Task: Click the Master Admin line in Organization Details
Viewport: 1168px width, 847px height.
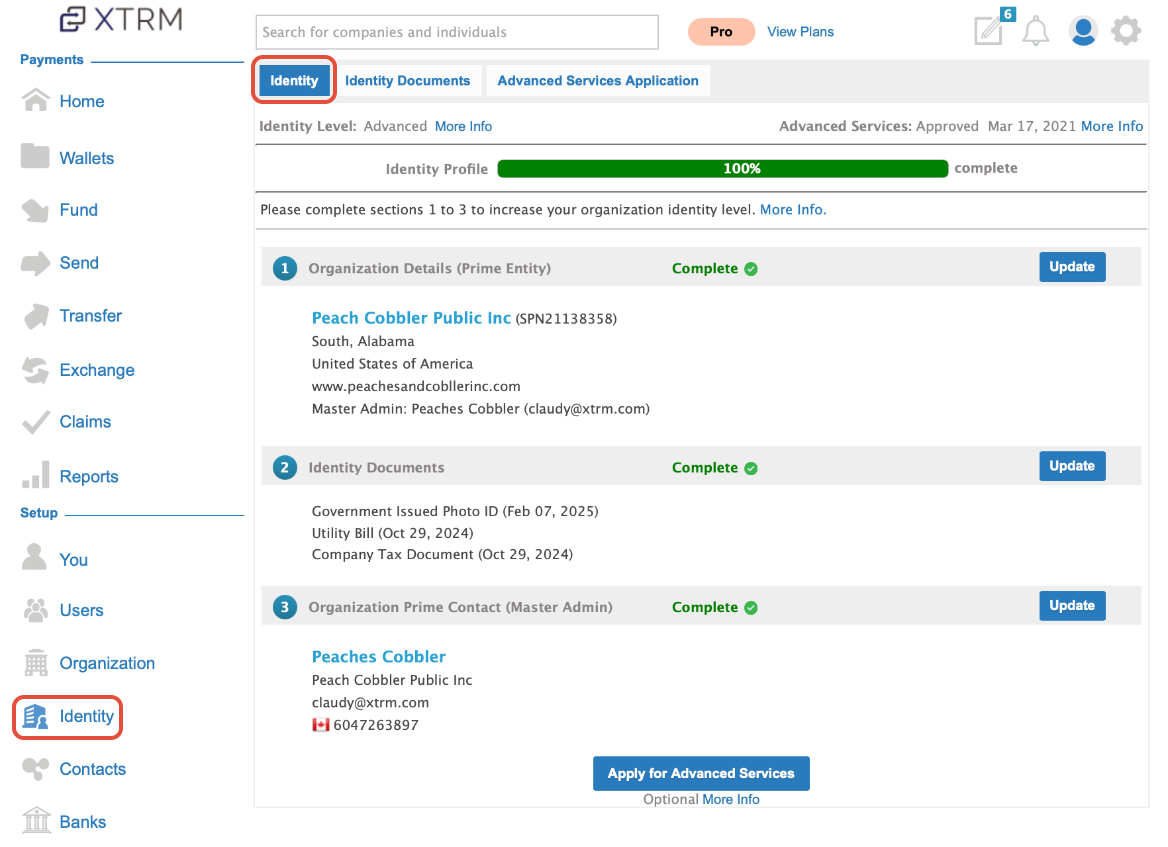Action: 480,408
